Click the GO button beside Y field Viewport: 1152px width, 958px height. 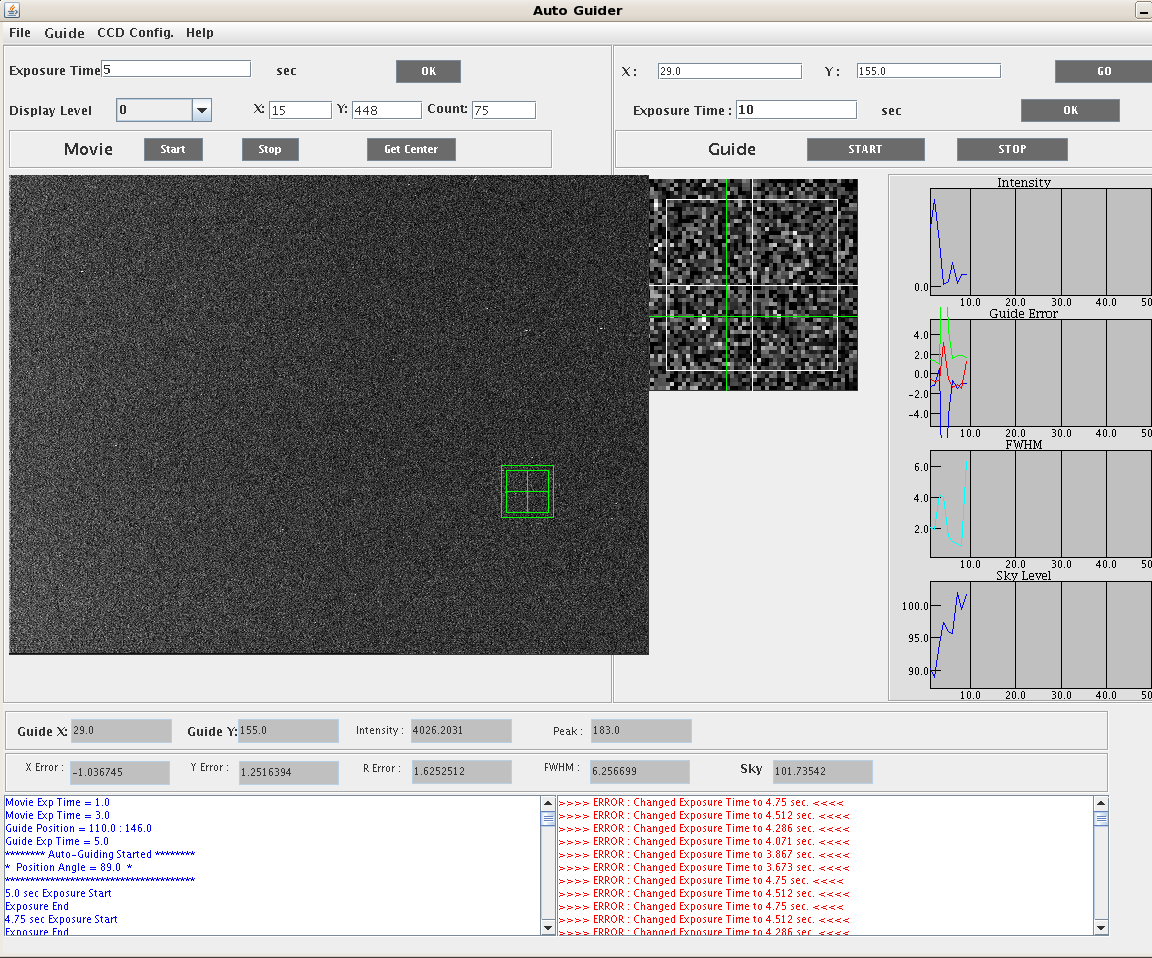1103,71
